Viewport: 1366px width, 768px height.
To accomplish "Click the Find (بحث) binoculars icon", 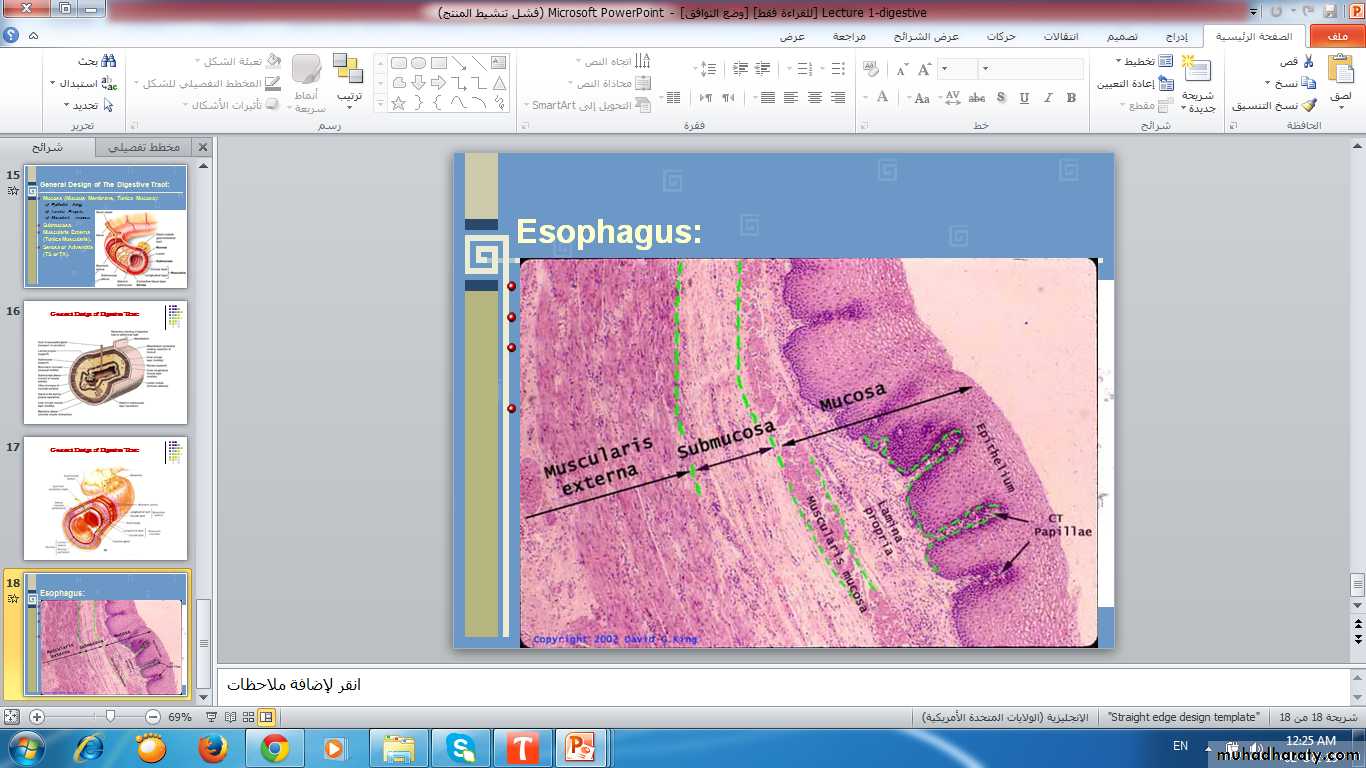I will [108, 62].
